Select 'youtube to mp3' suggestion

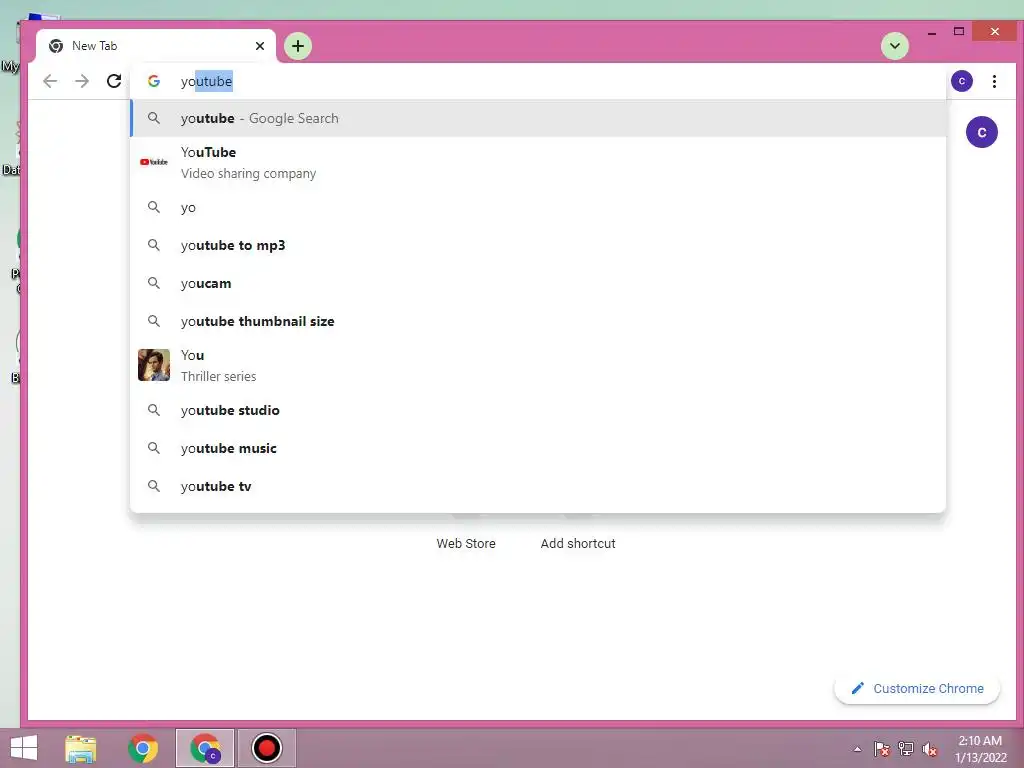coord(537,246)
